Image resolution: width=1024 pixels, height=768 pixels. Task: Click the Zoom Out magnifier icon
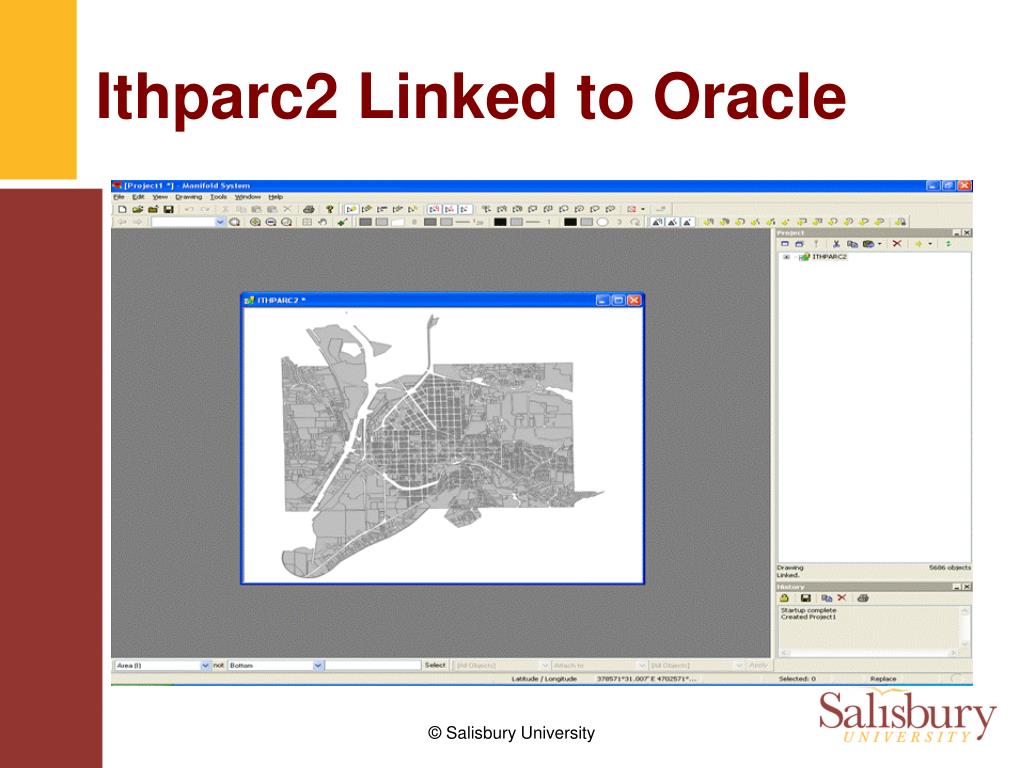270,222
